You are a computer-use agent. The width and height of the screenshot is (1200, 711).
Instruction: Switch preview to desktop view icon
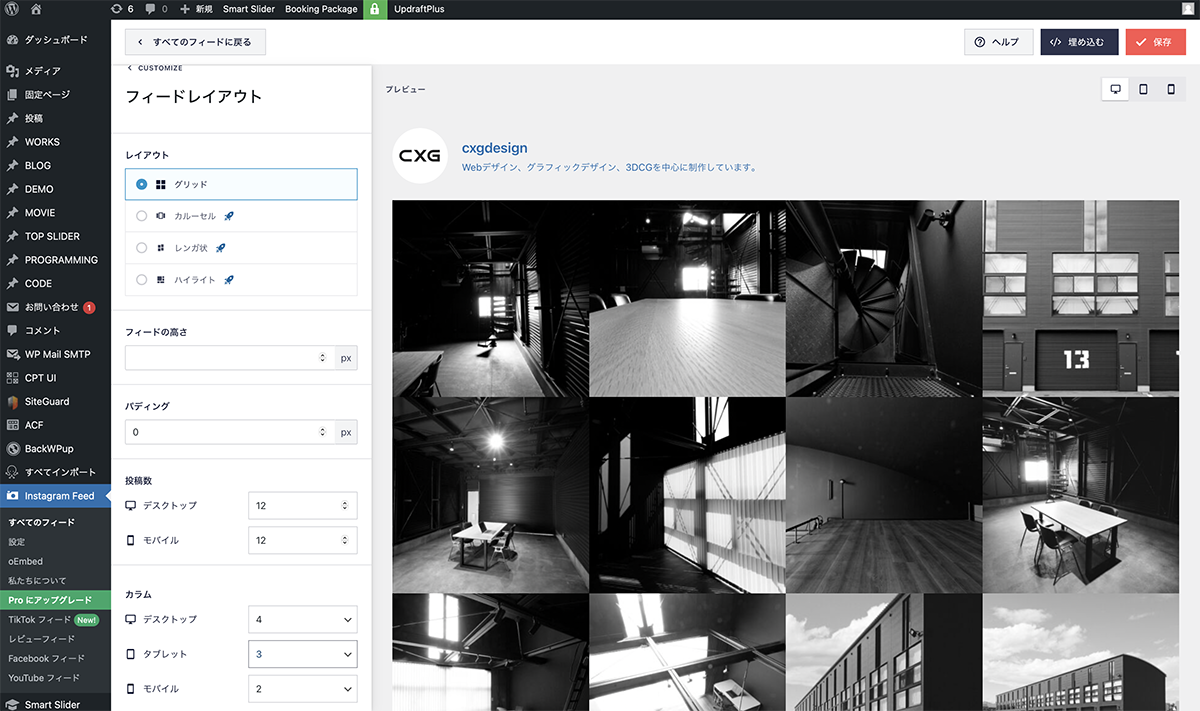pyautogui.click(x=1115, y=89)
